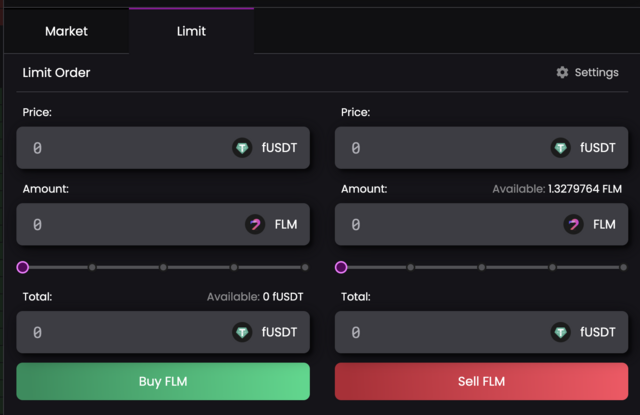Click fUSDT token icon in sell Total field
The image size is (640, 415).
[x=560, y=332]
